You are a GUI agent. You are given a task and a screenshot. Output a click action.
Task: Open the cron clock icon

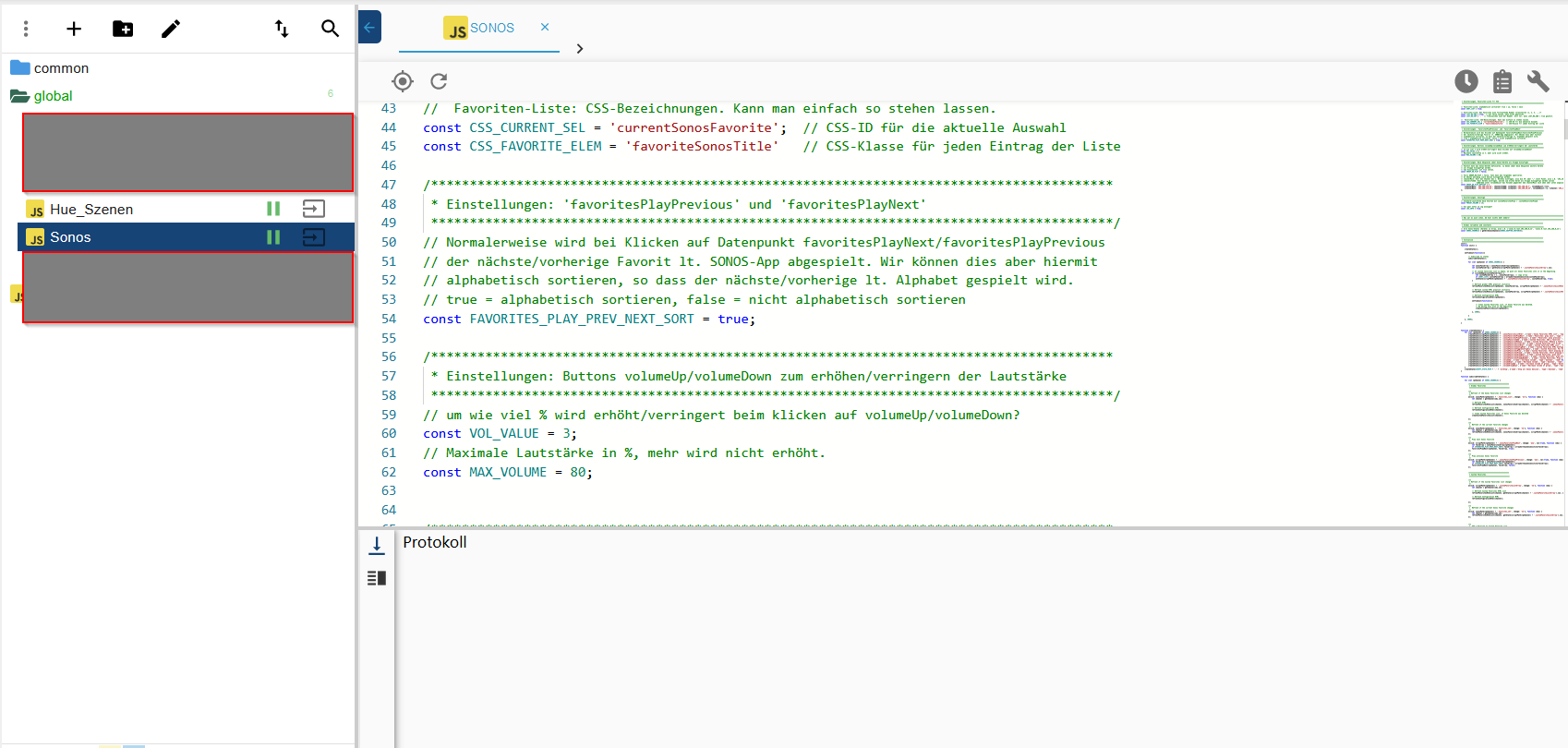(x=1465, y=81)
